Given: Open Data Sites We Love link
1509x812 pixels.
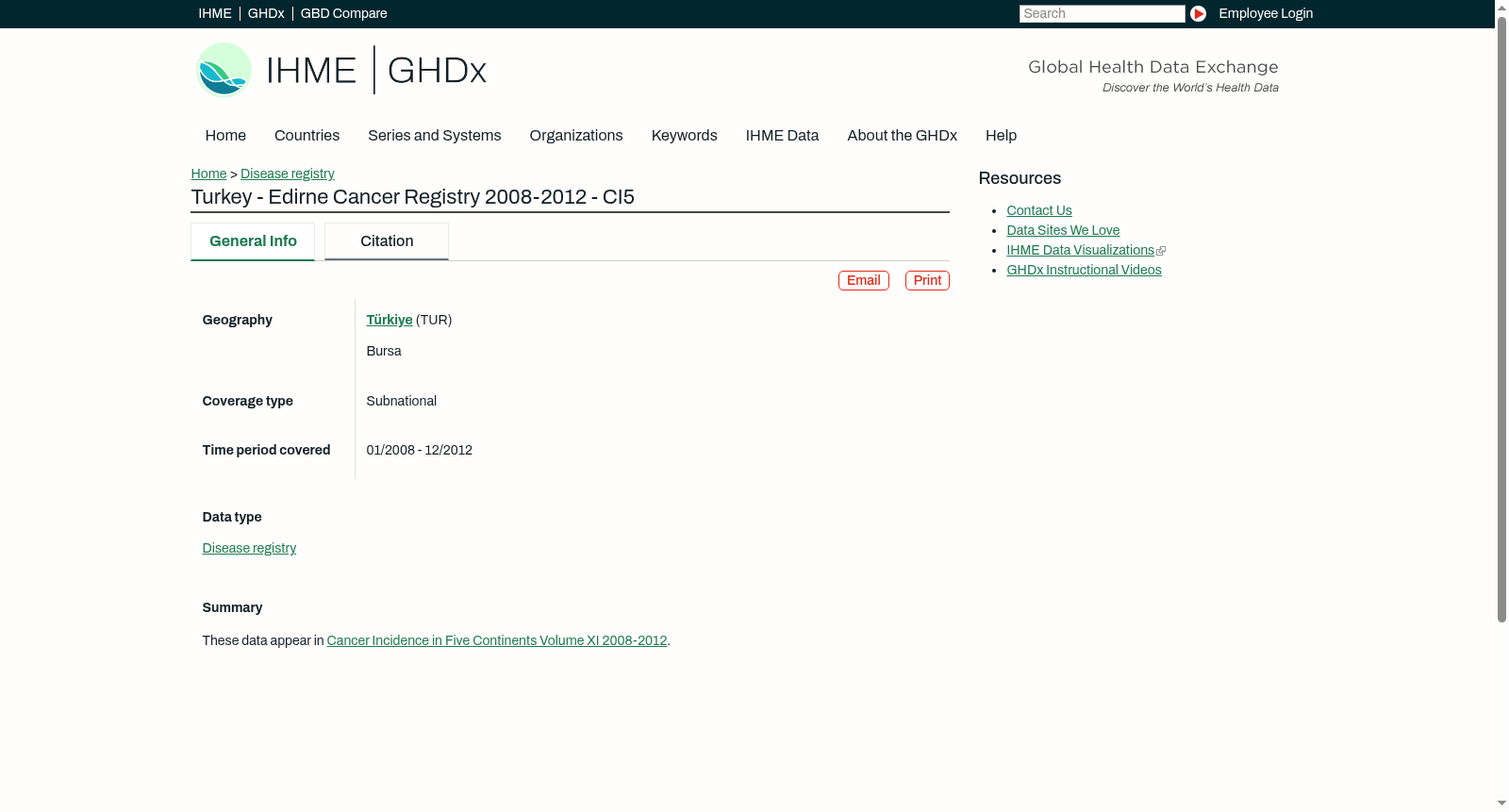Looking at the screenshot, I should [x=1062, y=230].
